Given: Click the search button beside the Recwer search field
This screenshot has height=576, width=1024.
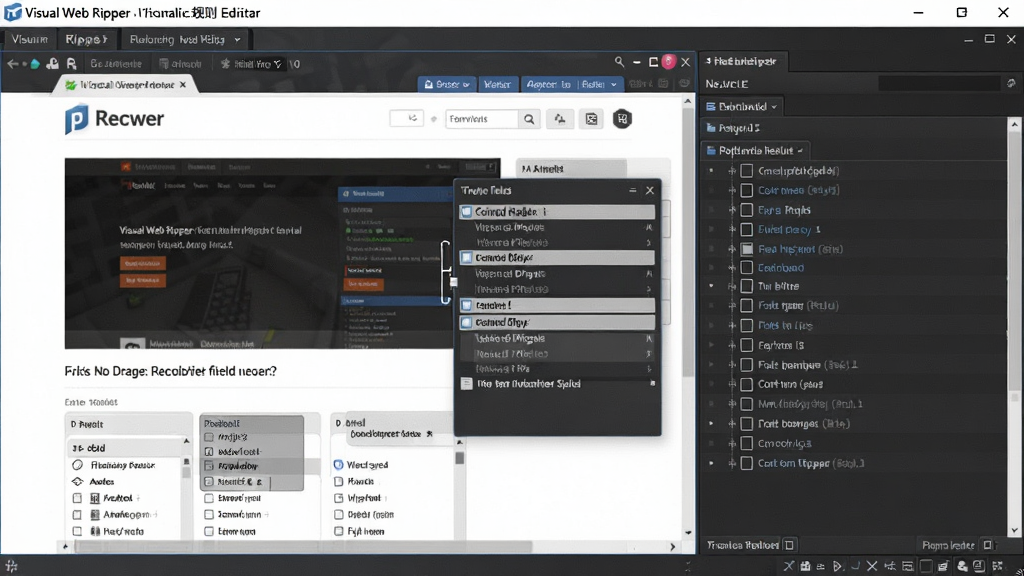Looking at the screenshot, I should point(529,119).
